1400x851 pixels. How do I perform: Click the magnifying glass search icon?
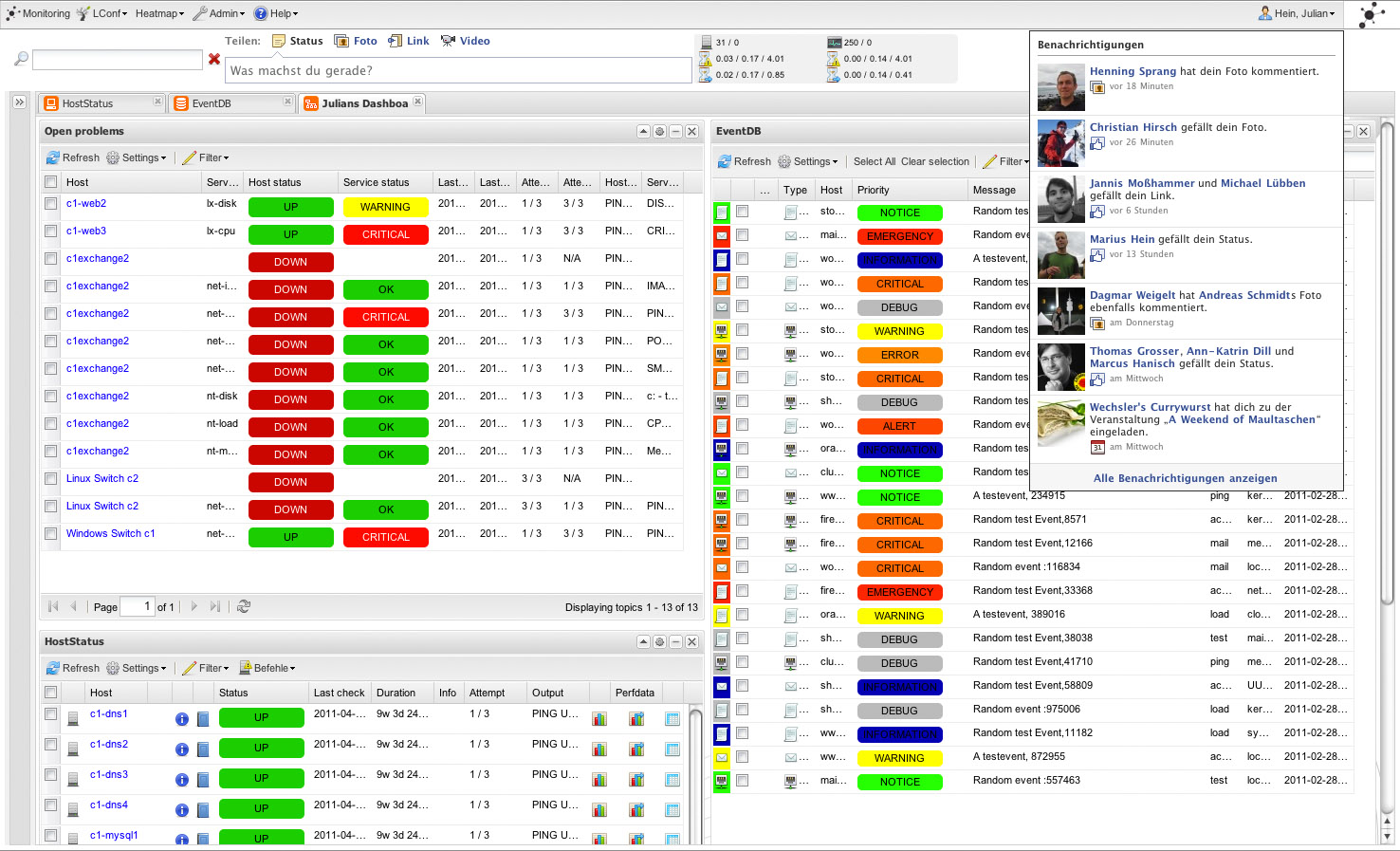point(21,60)
